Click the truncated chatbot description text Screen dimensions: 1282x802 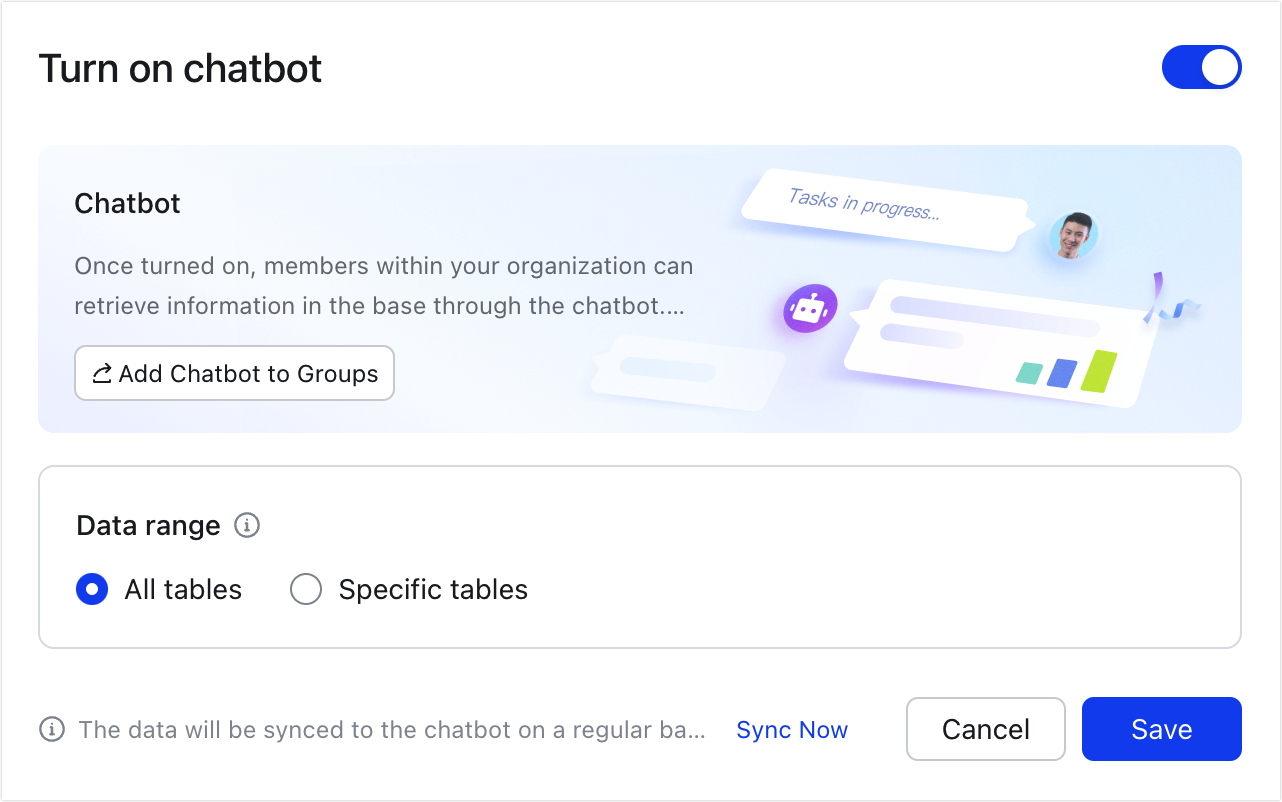(x=384, y=286)
